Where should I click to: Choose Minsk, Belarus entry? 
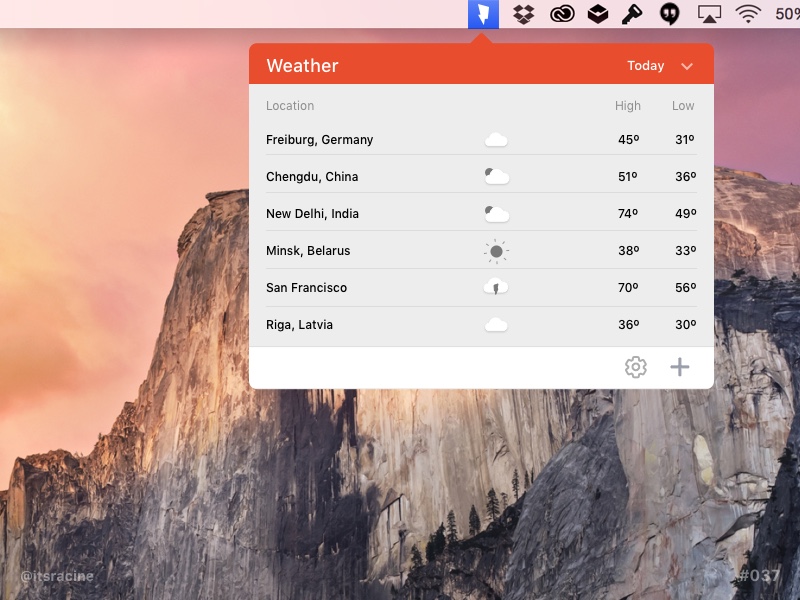308,251
